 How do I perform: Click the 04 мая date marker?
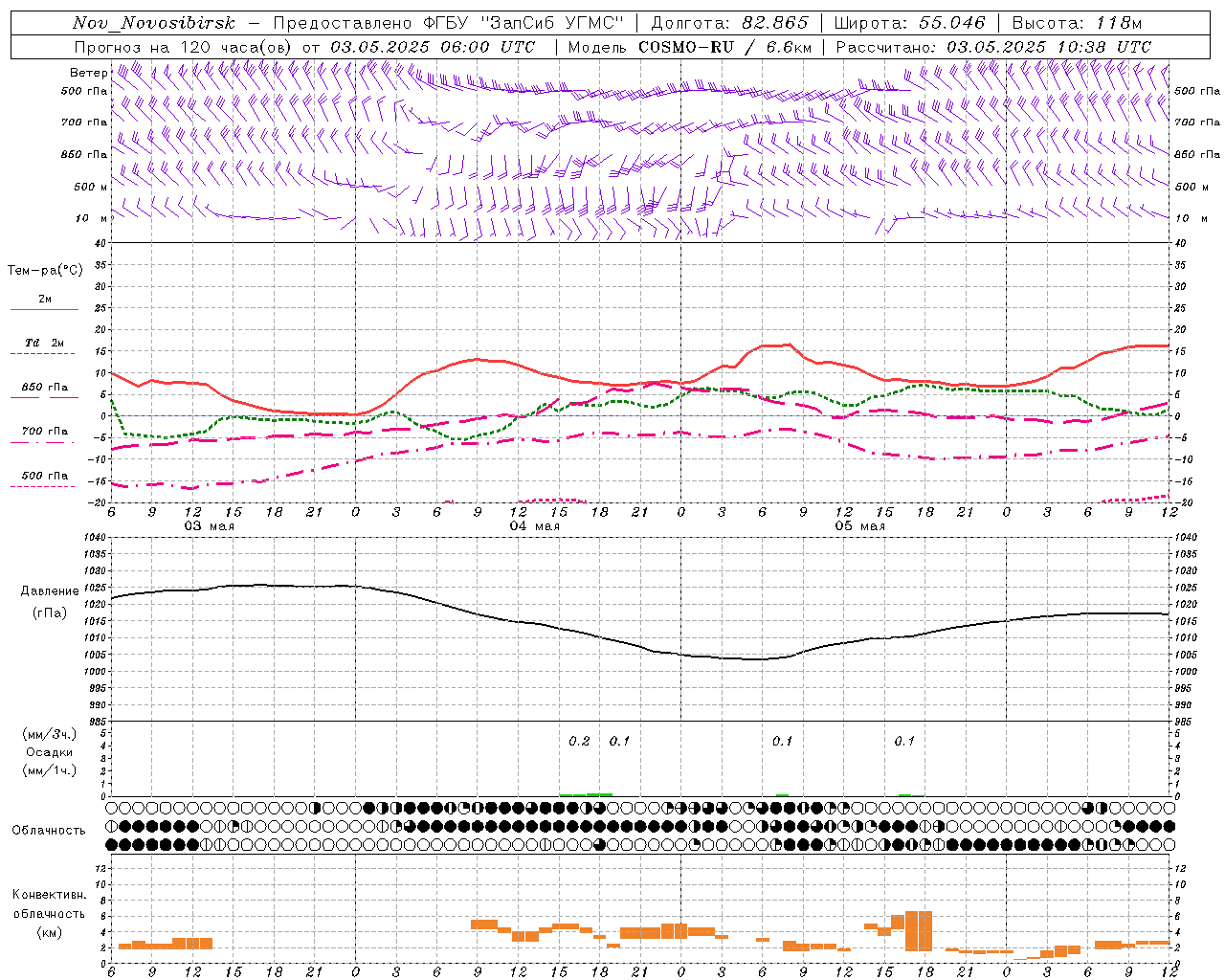[x=535, y=526]
